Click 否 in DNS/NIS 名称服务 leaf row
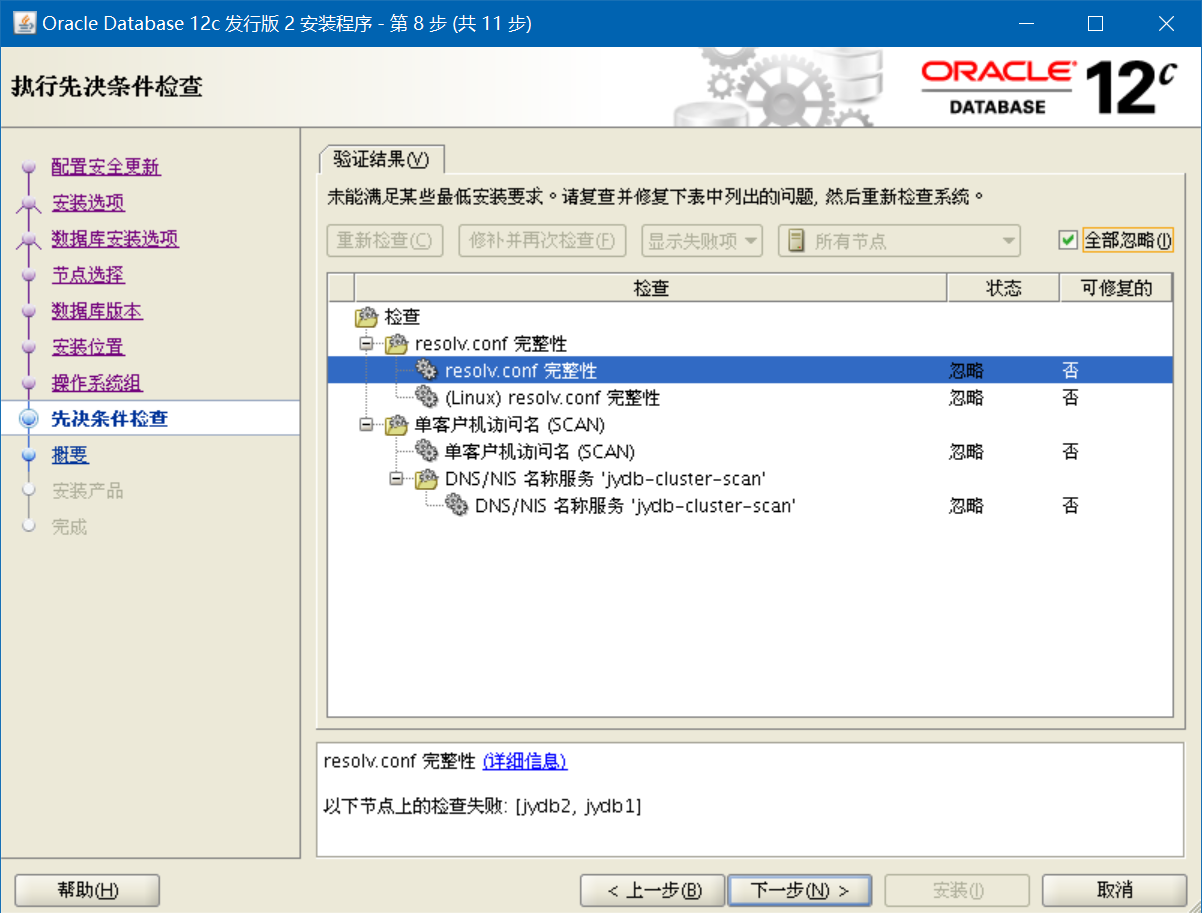The image size is (1202, 913). pos(1071,506)
